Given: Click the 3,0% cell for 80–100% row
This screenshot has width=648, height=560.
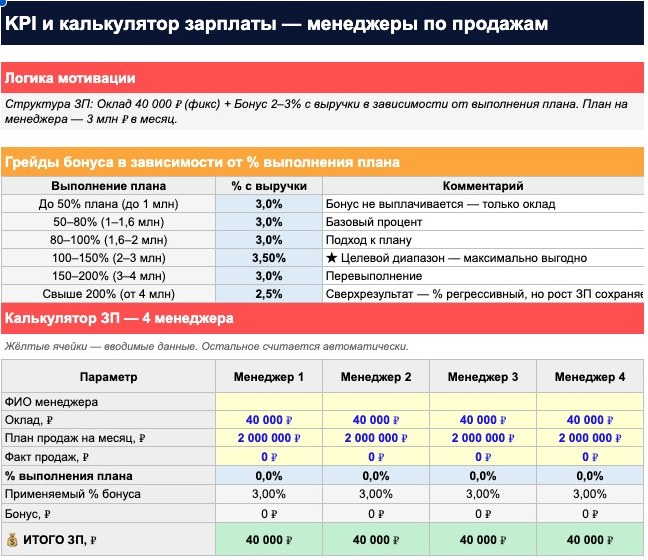Looking at the screenshot, I should point(269,240).
